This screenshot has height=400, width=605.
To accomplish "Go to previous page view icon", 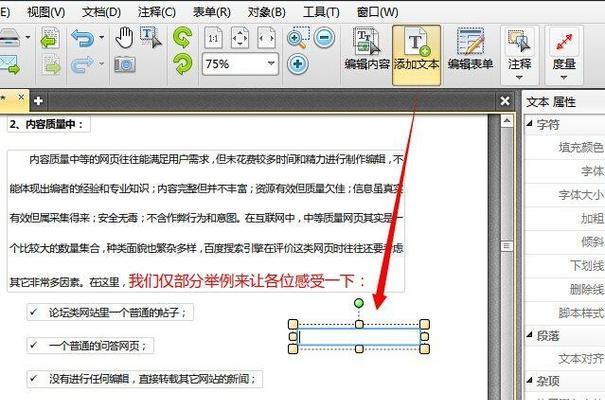I will coord(51,38).
